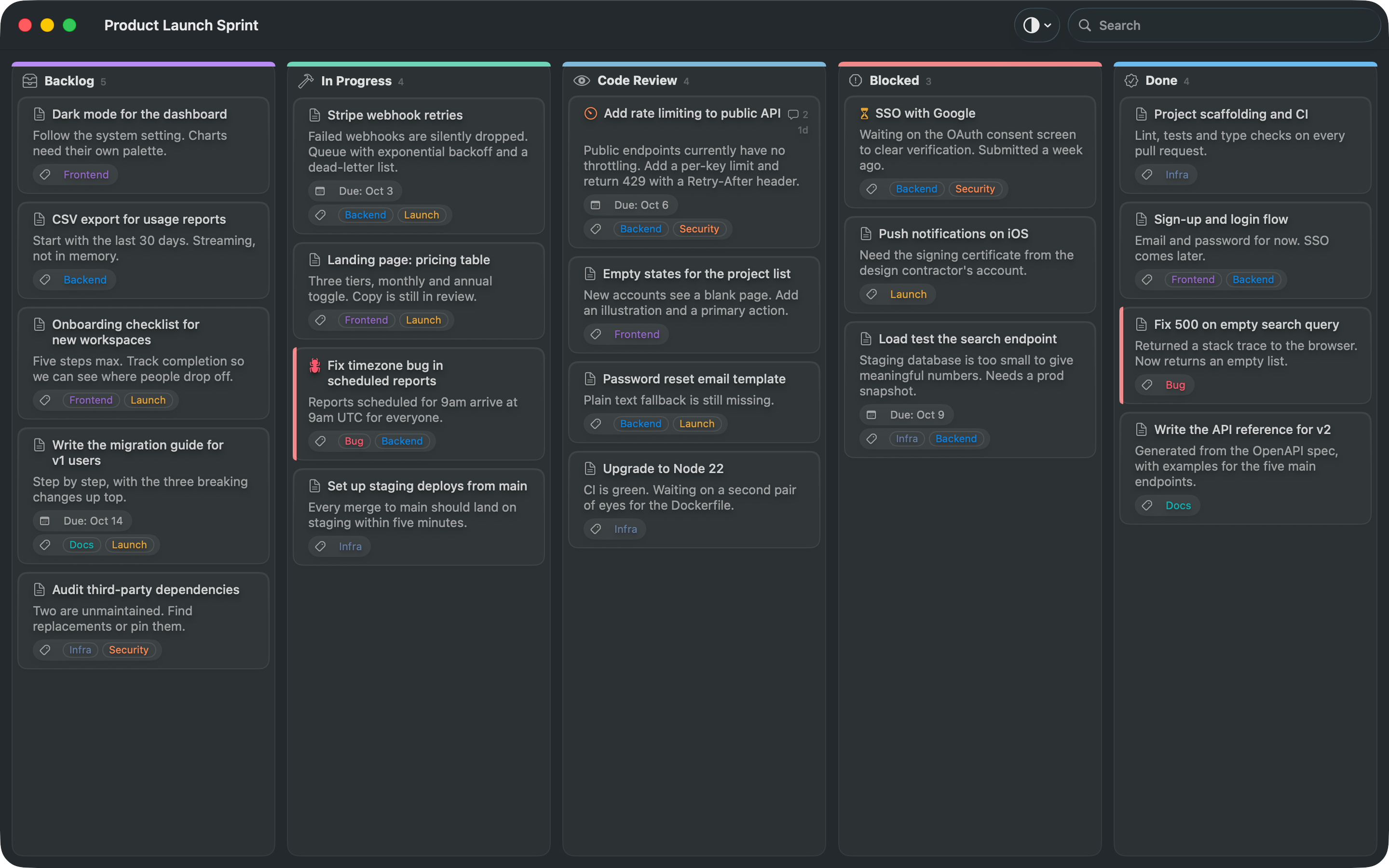Click the Product Launch Sprint title

181,25
